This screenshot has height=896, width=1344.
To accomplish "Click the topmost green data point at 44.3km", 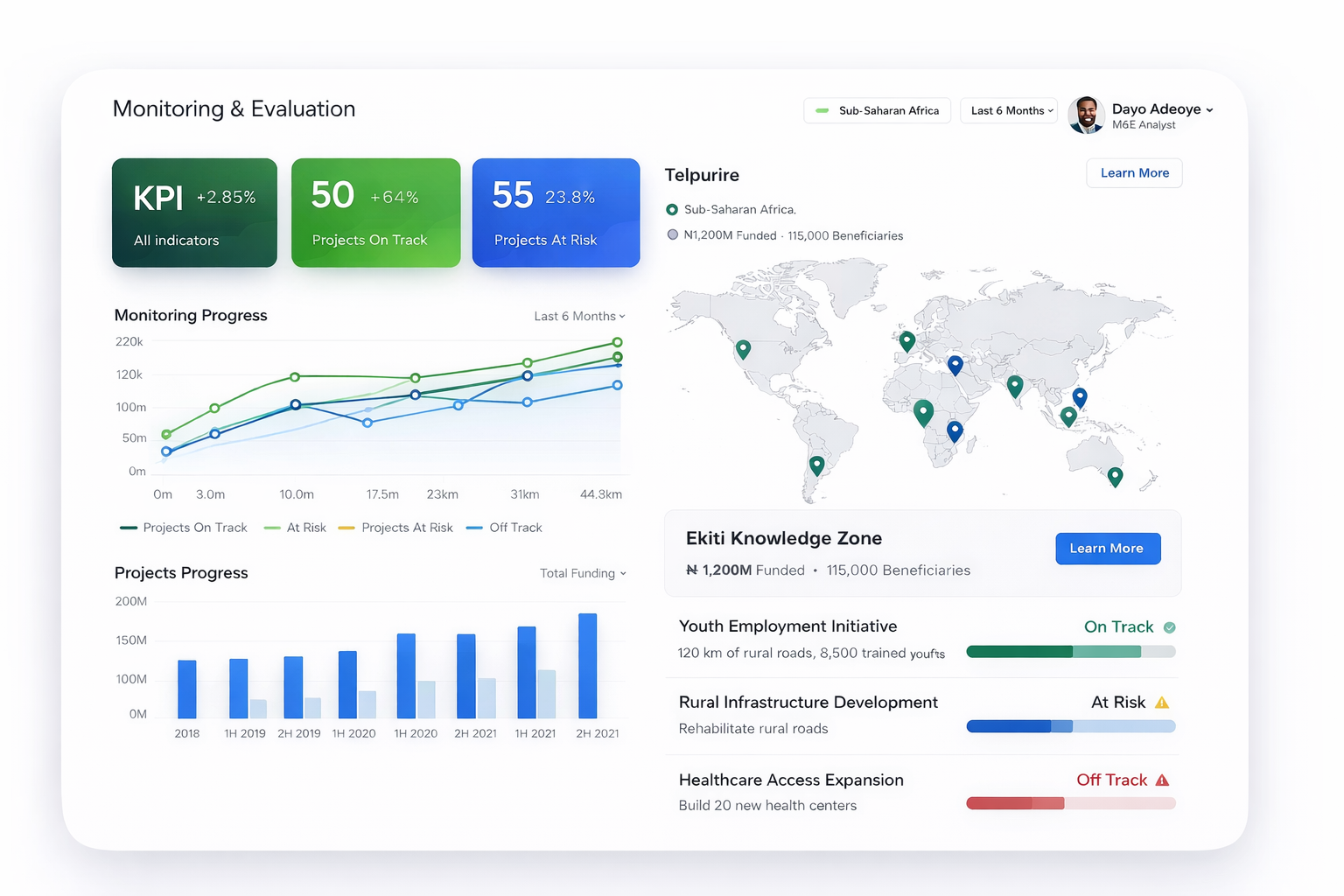I will pyautogui.click(x=618, y=342).
